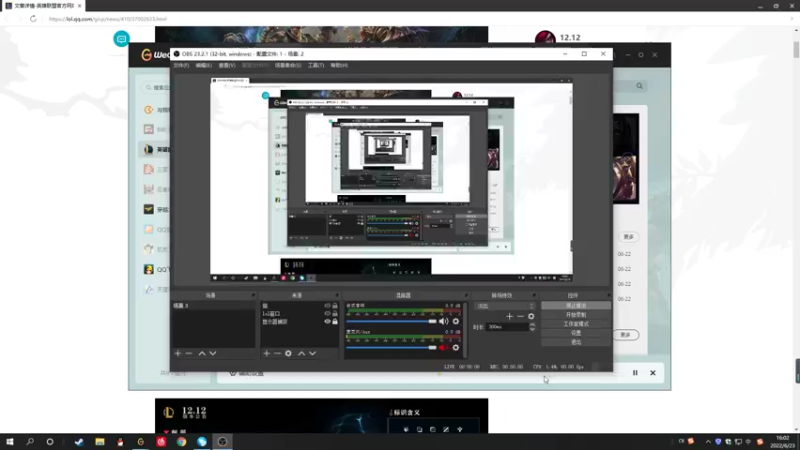Open the 查看(V) View menu in OBS
Viewport: 800px width, 450px height.
point(227,65)
